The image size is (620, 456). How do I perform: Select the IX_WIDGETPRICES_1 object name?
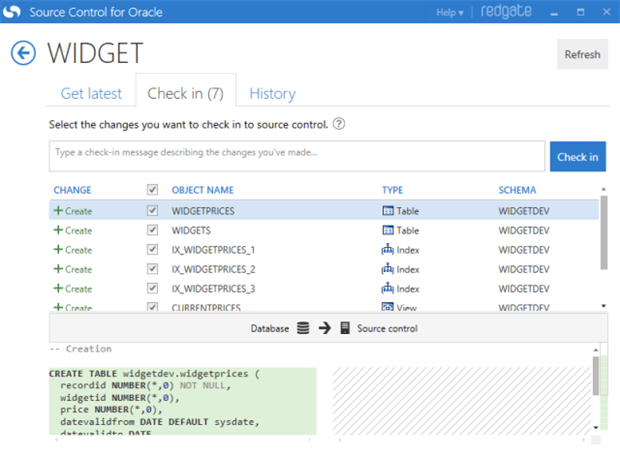[x=213, y=250]
